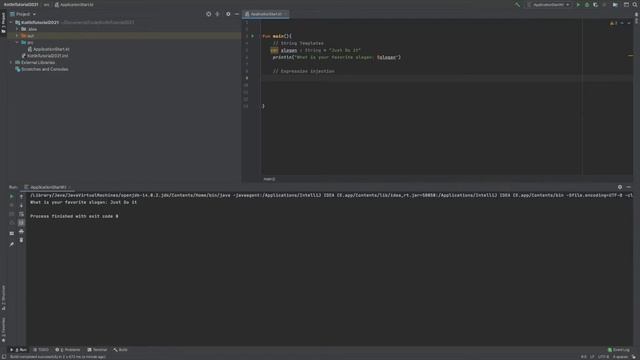Toggle soft-wrap in the Run console
This screenshot has height=360, width=640.
(x=21, y=214)
